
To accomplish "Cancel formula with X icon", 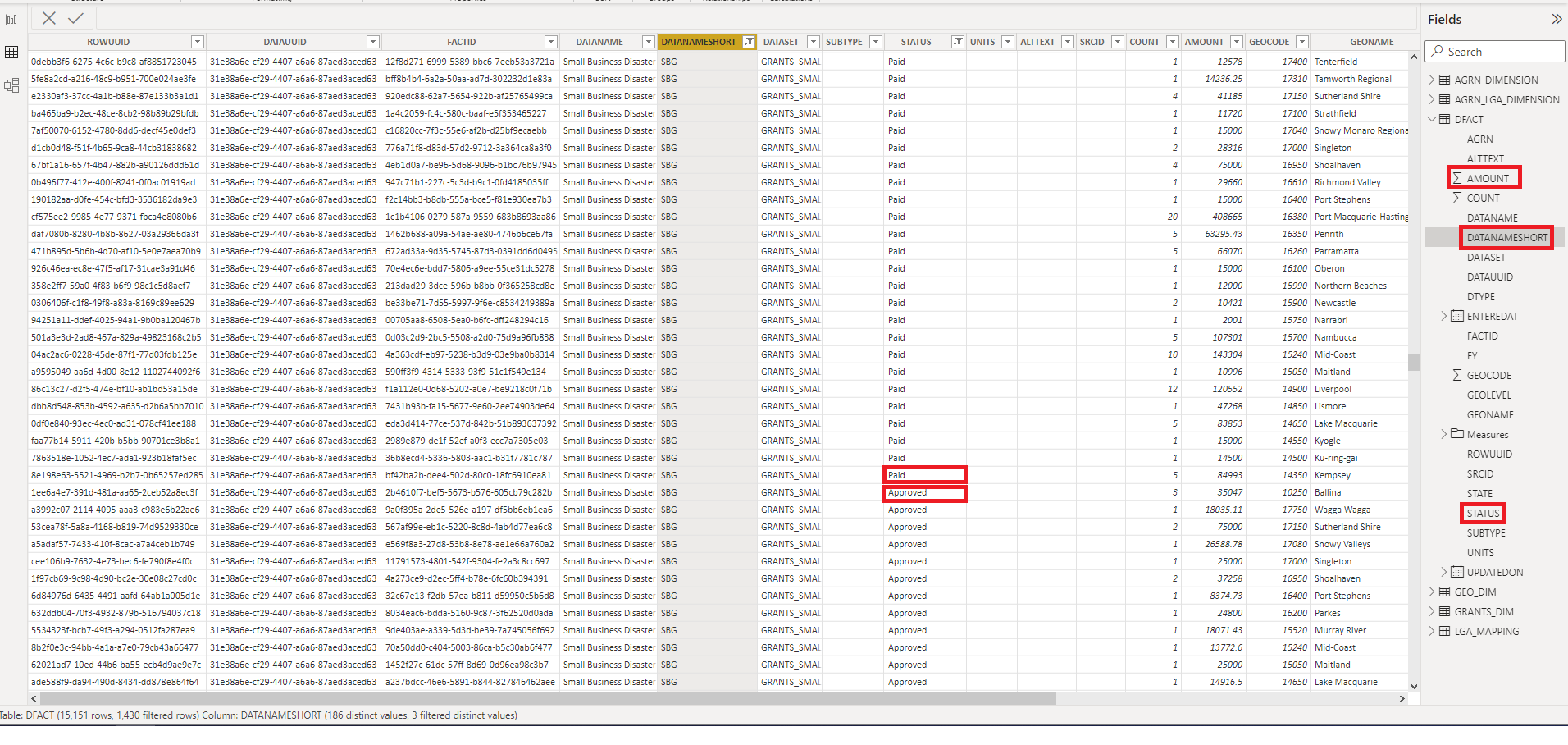I will click(x=49, y=18).
